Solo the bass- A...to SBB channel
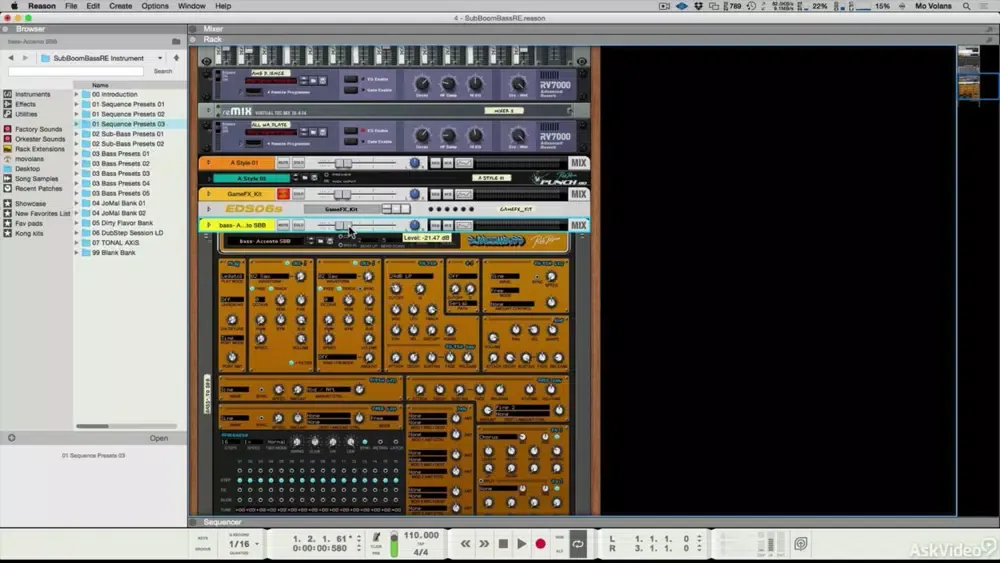 point(298,225)
